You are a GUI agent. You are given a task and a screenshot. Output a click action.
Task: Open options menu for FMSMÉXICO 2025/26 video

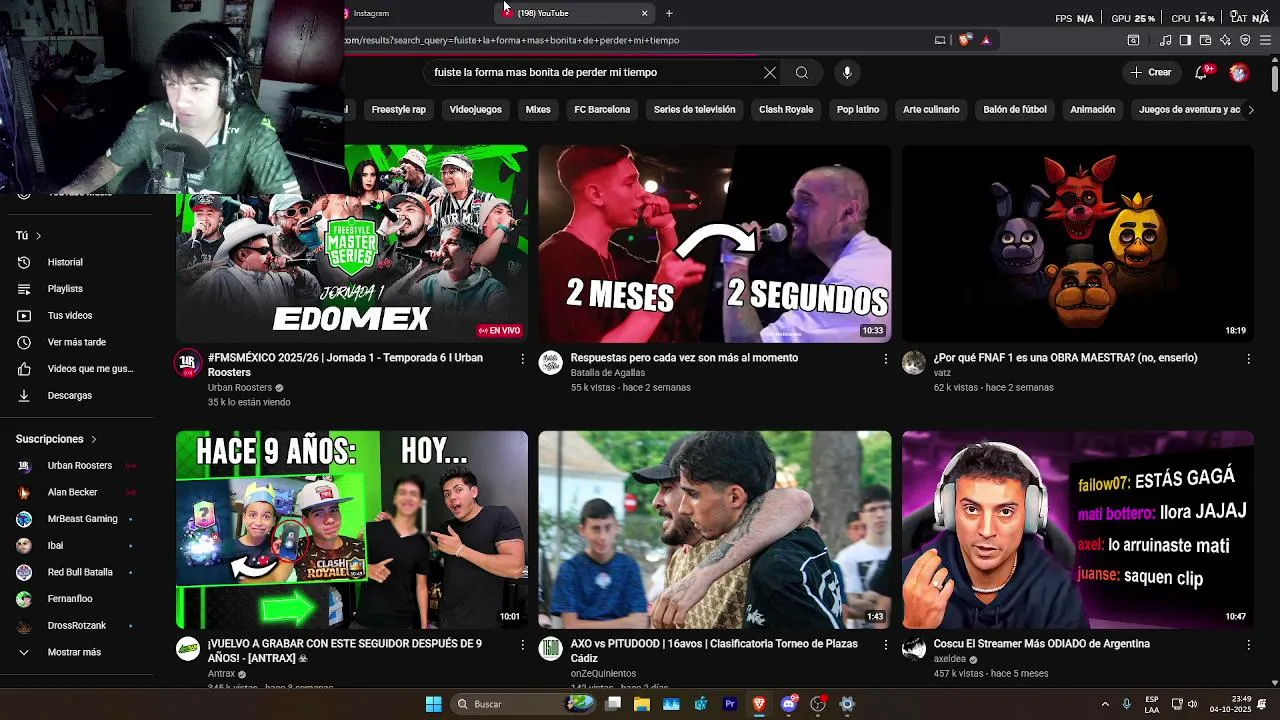tap(522, 358)
